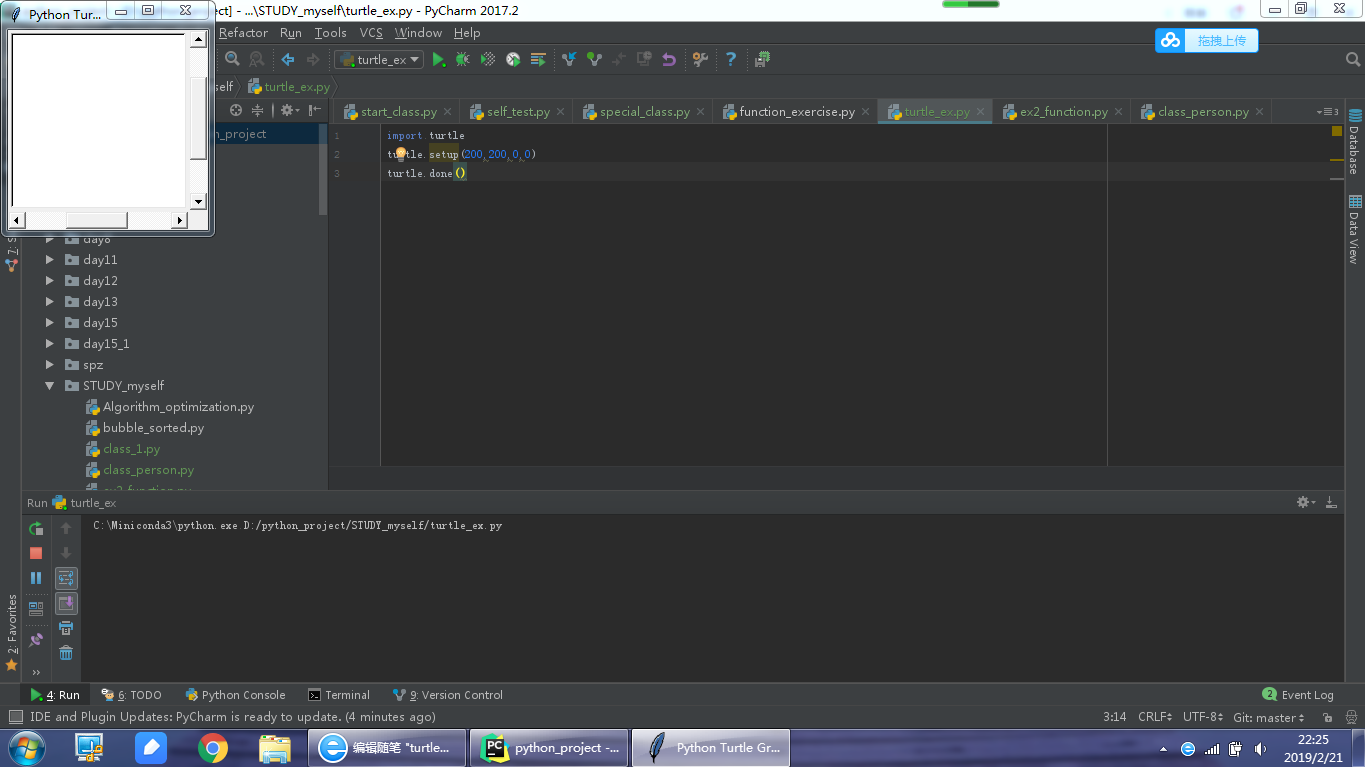The width and height of the screenshot is (1365, 767).
Task: Run turtle_ex with coverage icon
Action: point(488,60)
